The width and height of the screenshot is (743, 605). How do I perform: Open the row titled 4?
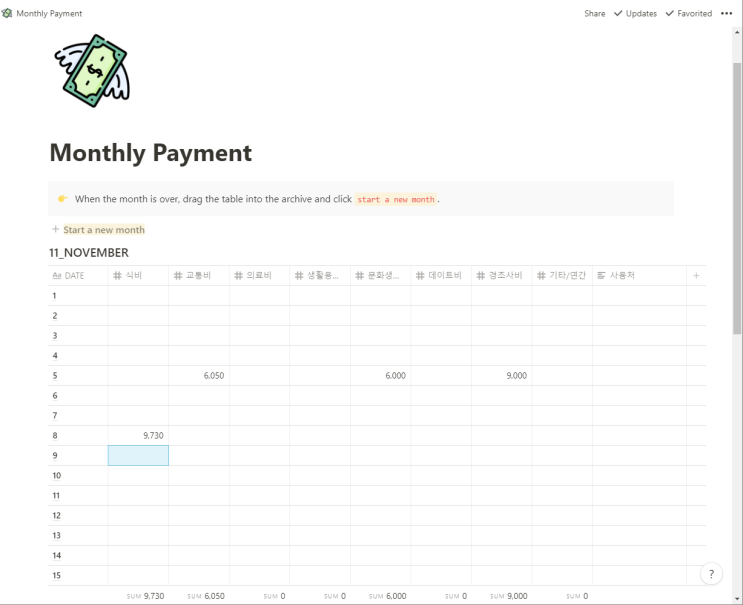tap(55, 355)
